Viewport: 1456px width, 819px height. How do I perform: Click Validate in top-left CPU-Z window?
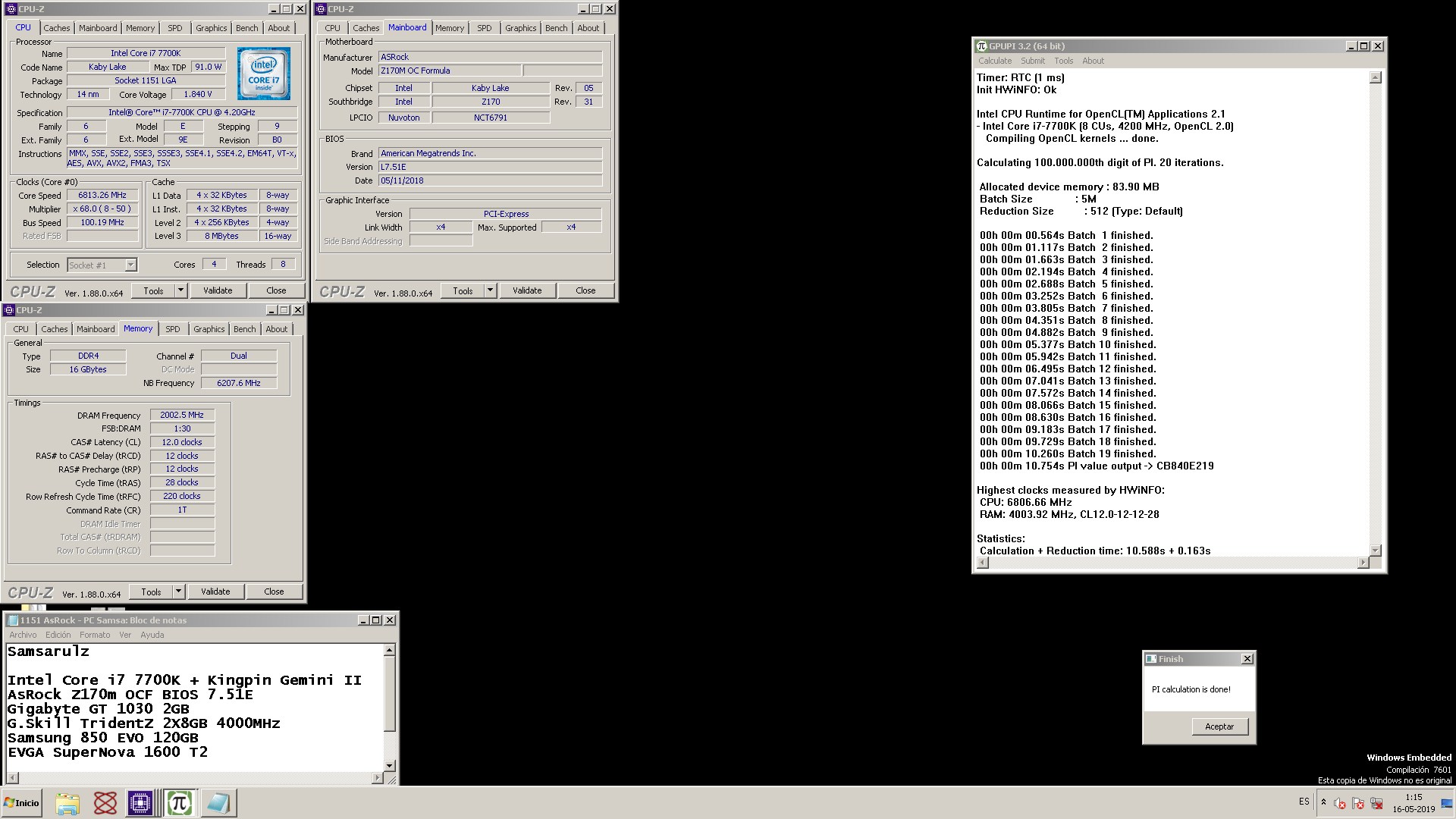tap(218, 290)
